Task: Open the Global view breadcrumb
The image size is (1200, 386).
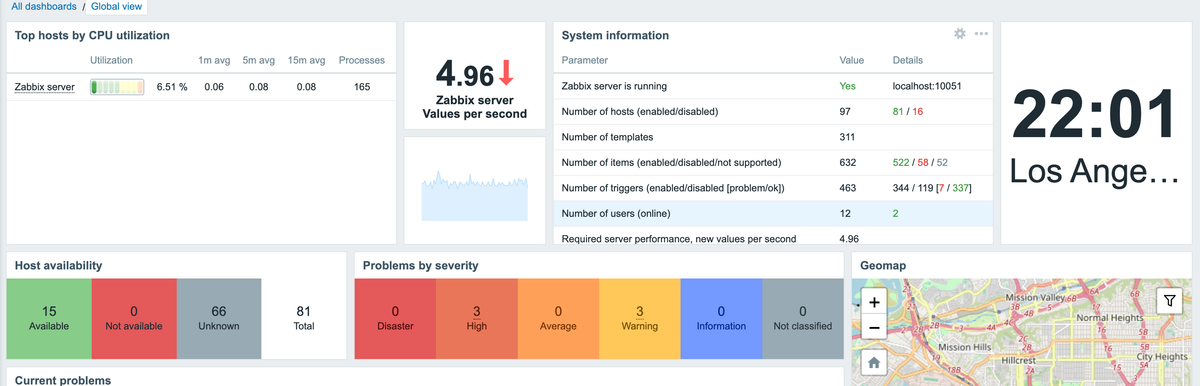Action: coord(116,6)
